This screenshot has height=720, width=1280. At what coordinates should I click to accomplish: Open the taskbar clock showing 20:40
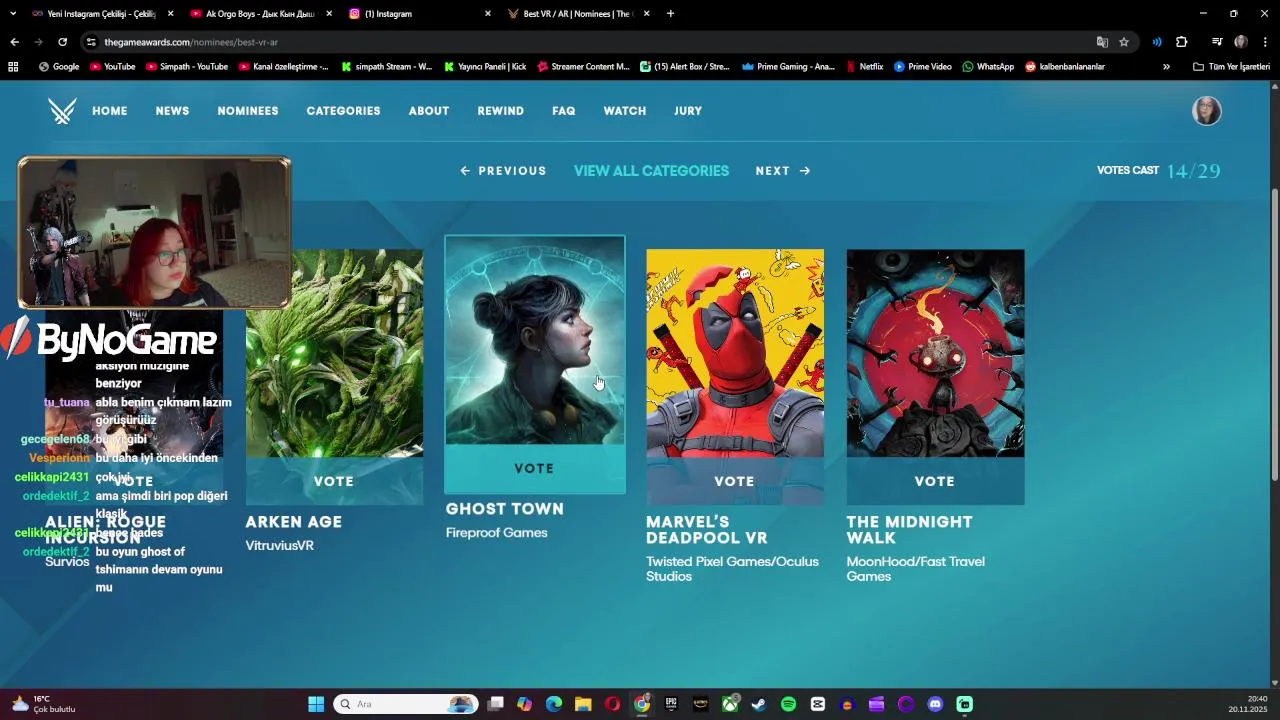[1248, 704]
